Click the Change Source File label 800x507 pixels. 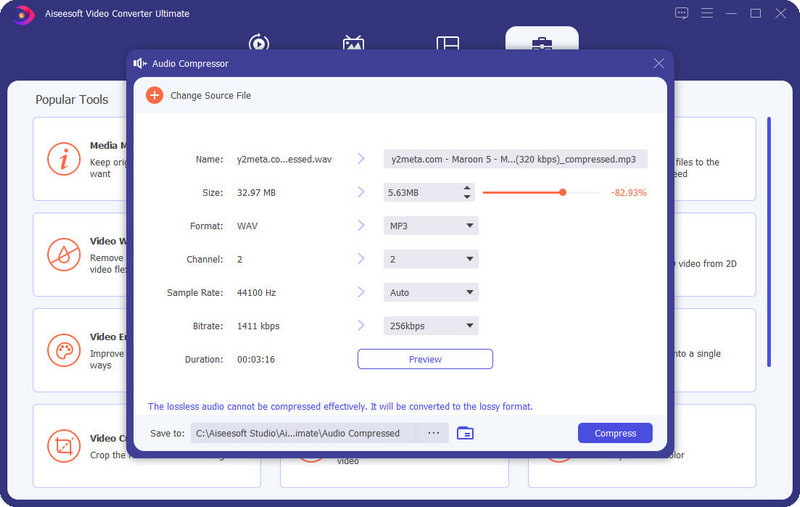(211, 95)
